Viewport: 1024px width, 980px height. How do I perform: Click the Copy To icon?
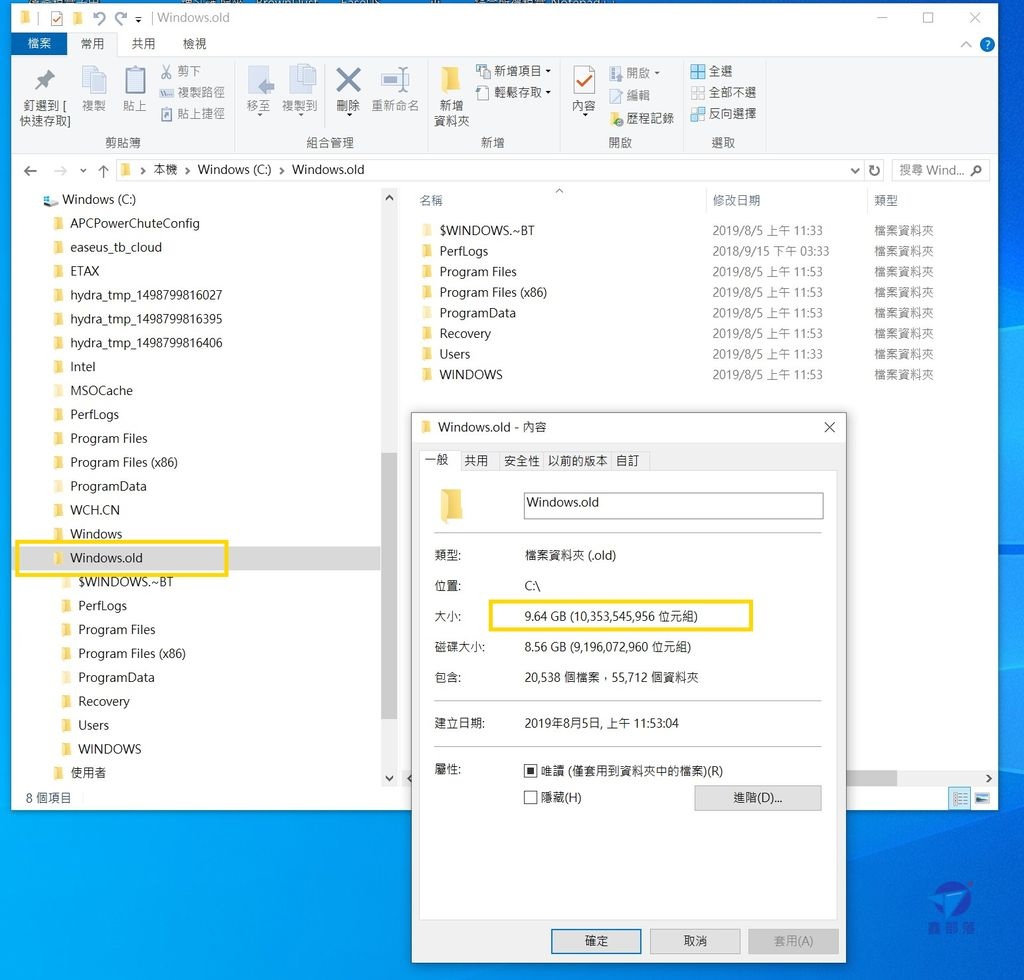click(300, 81)
